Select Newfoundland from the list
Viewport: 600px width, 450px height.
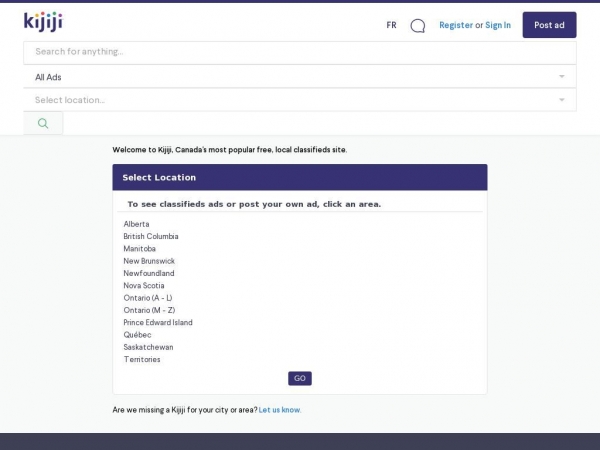coord(148,273)
